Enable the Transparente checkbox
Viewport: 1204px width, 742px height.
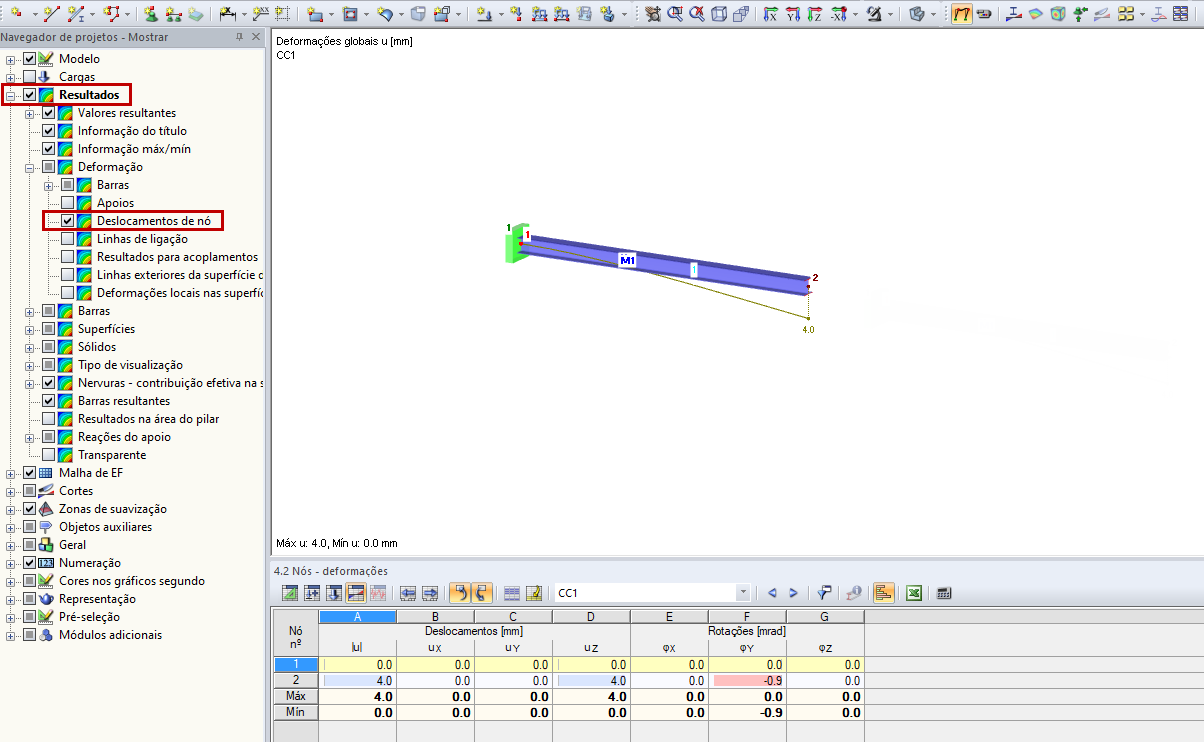[48, 455]
